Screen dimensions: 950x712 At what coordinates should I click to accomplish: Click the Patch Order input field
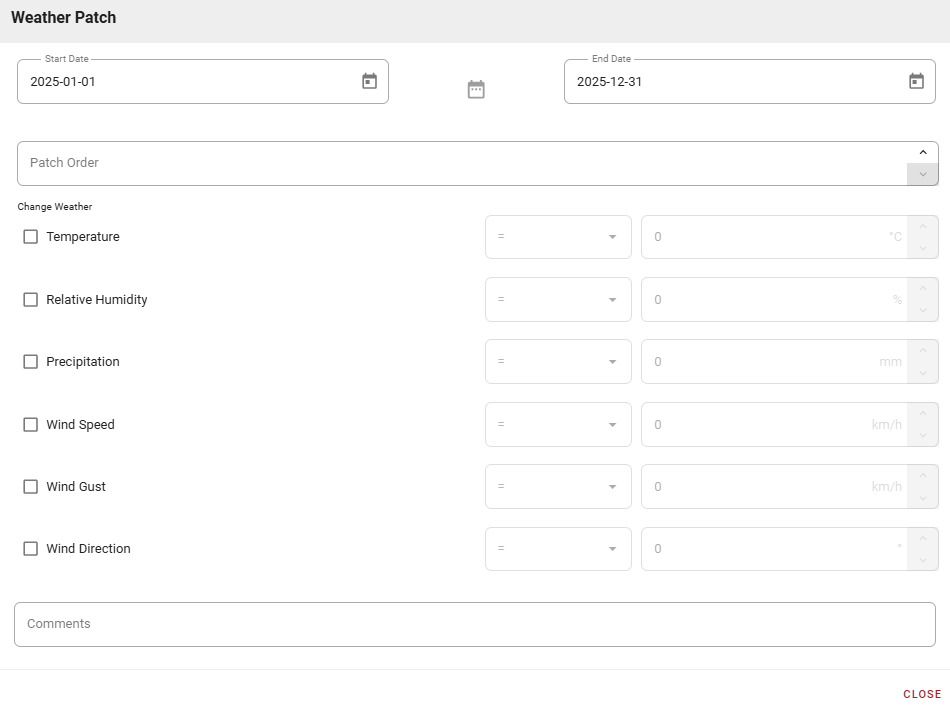pyautogui.click(x=460, y=163)
